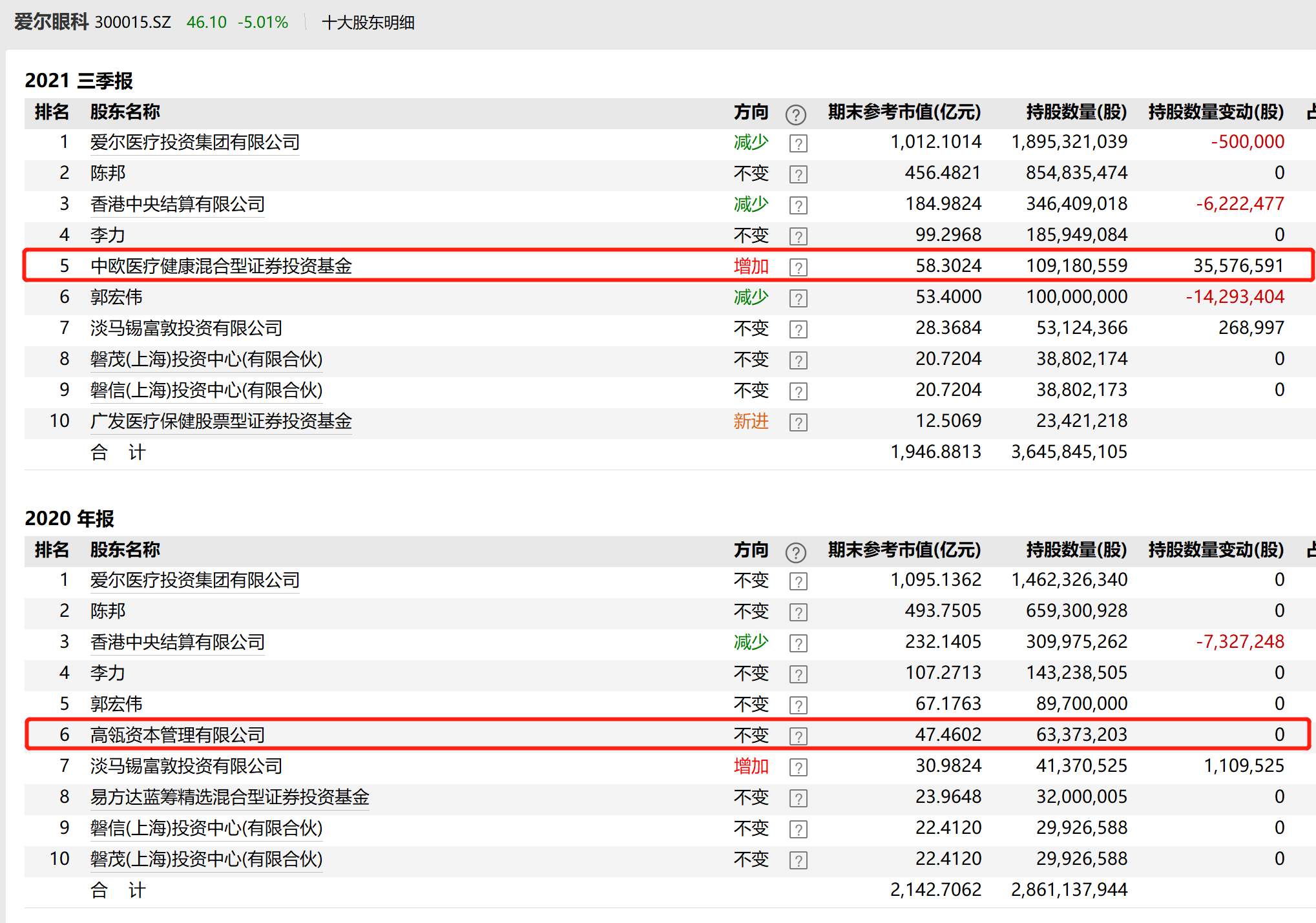Click question icon beside 中欧医疗健康混合型 row
Image resolution: width=1316 pixels, height=923 pixels.
click(x=798, y=267)
